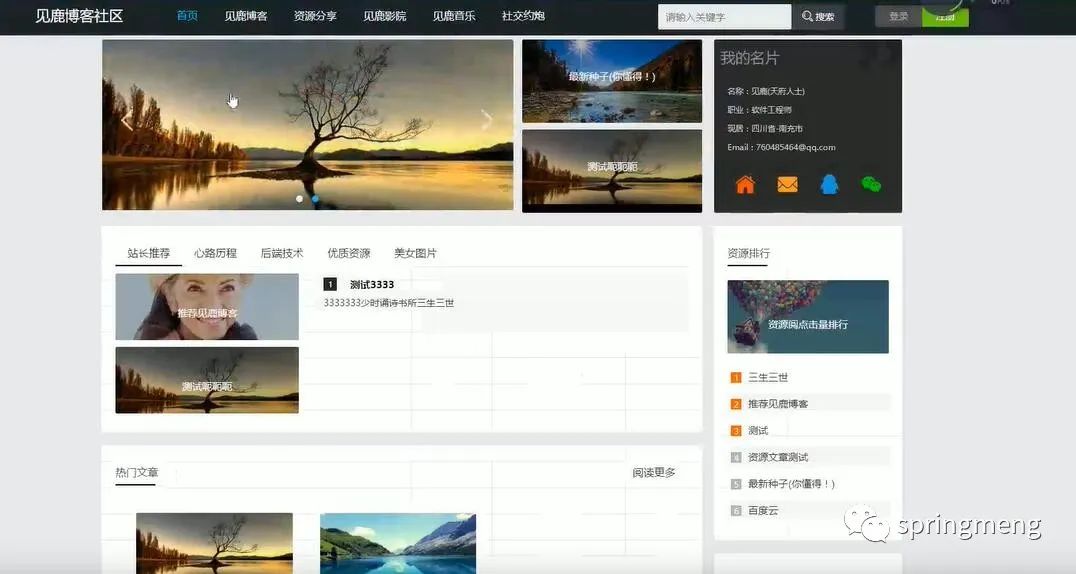Open the 资源分享 navigation item

[315, 16]
